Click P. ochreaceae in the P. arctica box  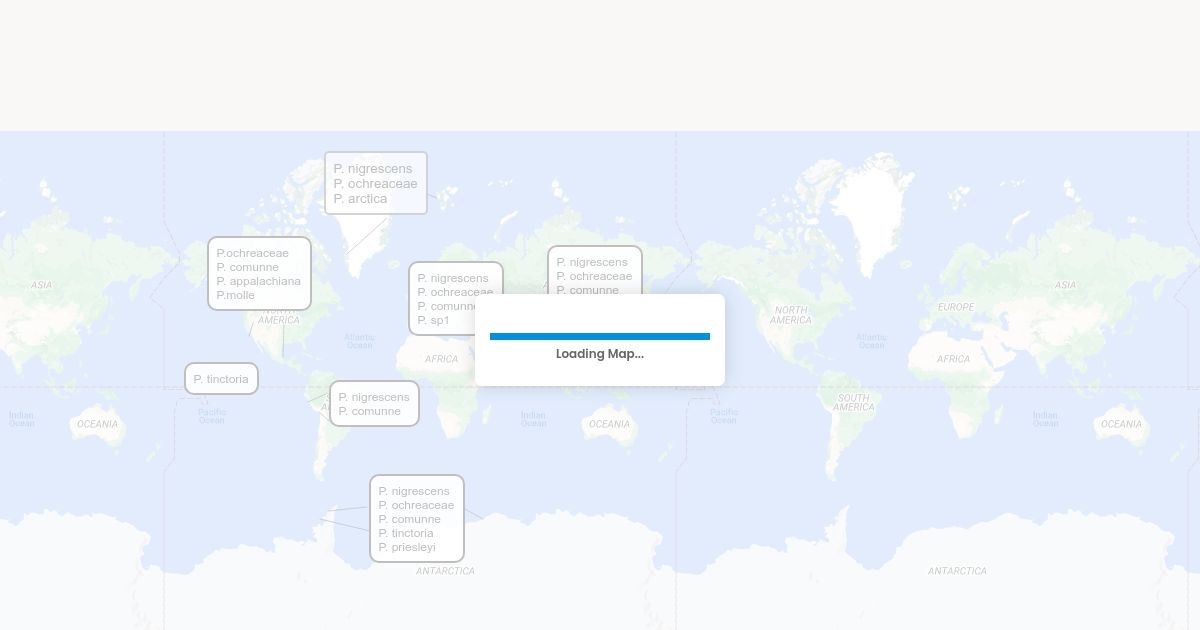(x=375, y=184)
